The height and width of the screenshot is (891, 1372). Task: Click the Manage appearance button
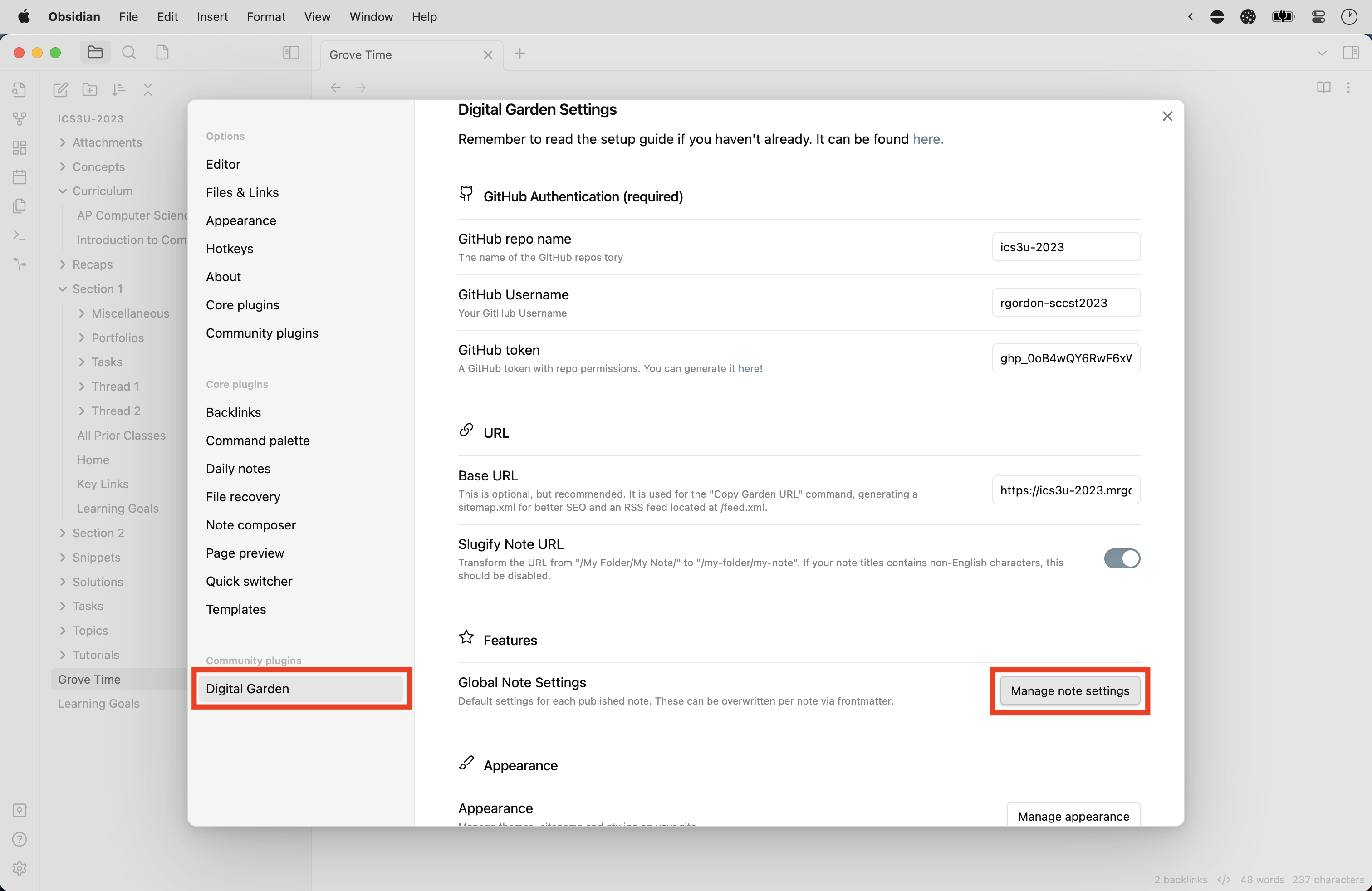(1073, 816)
